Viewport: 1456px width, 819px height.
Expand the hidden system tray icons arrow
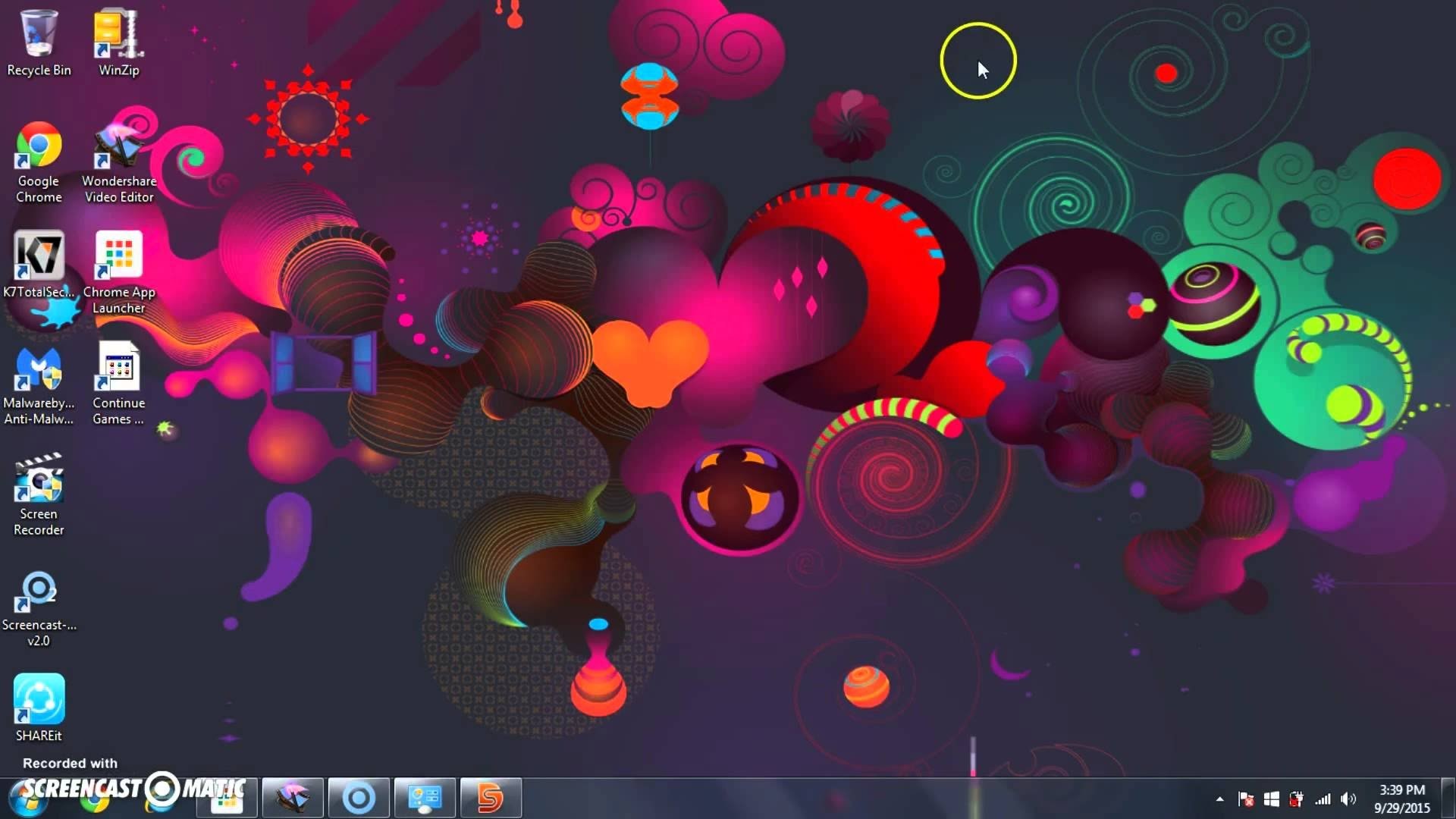click(1219, 799)
